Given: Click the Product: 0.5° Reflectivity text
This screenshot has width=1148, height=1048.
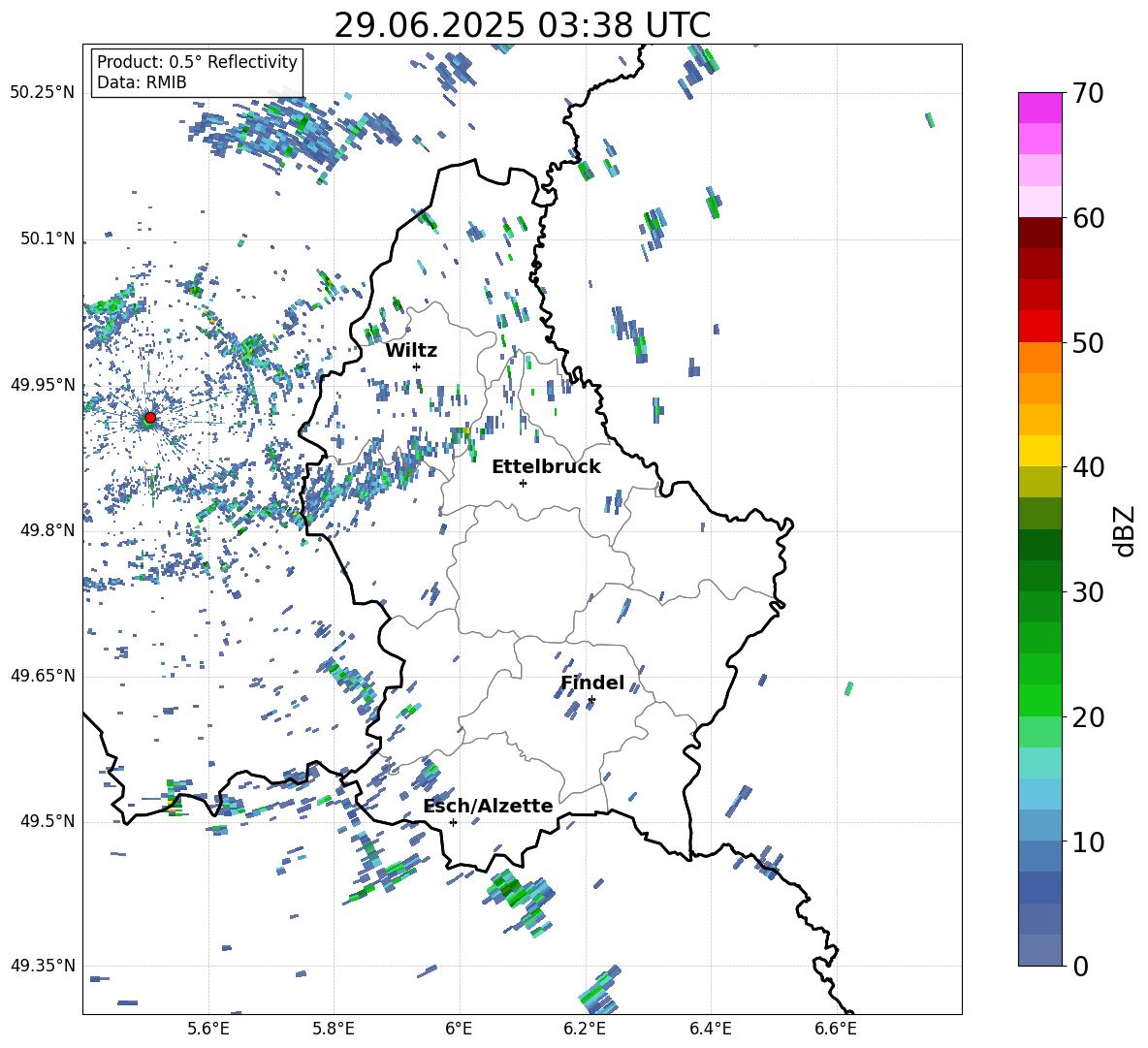Looking at the screenshot, I should tap(197, 62).
